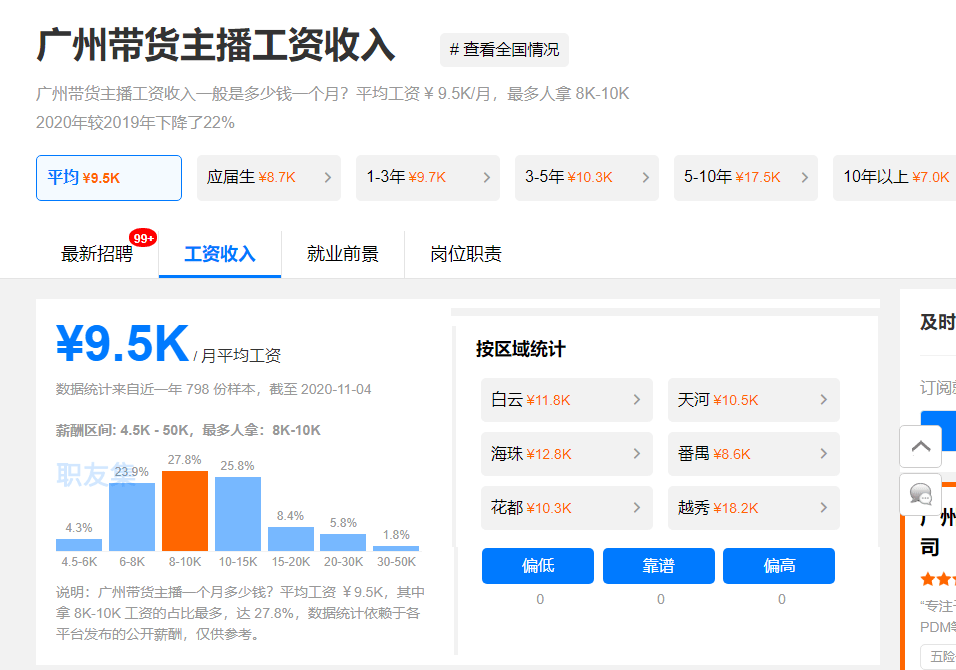Viewport: 956px width, 670px height.
Task: Click the back-to-top arrow icon
Action: tap(919, 446)
